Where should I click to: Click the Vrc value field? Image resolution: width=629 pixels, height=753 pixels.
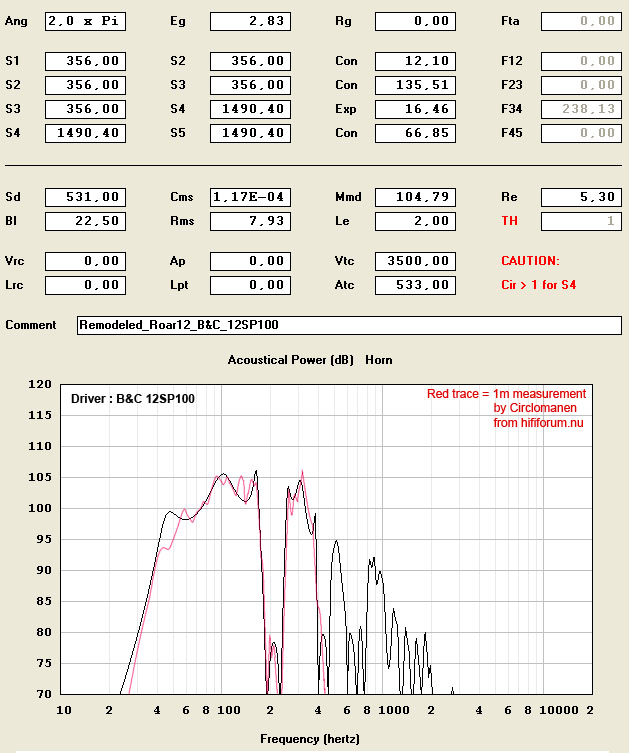pos(85,261)
